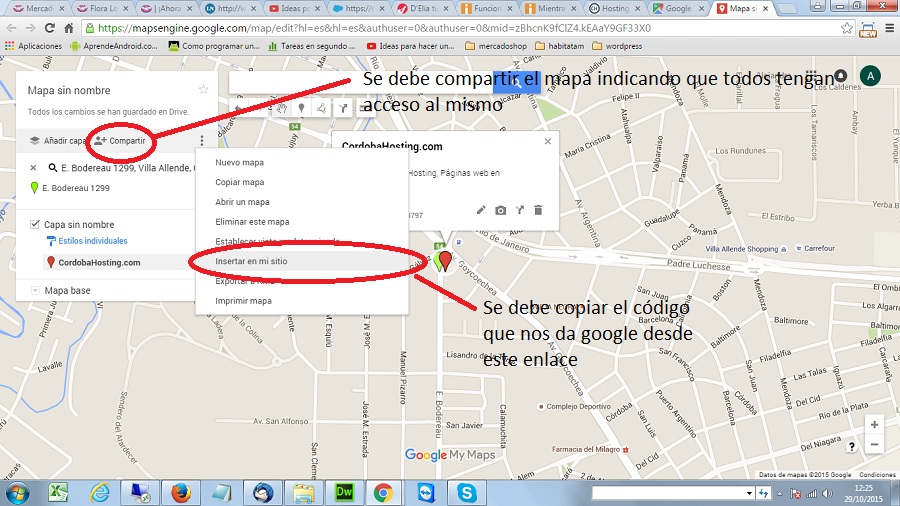Click the camera add-photo icon
Image resolution: width=900 pixels, height=506 pixels.
coord(501,211)
